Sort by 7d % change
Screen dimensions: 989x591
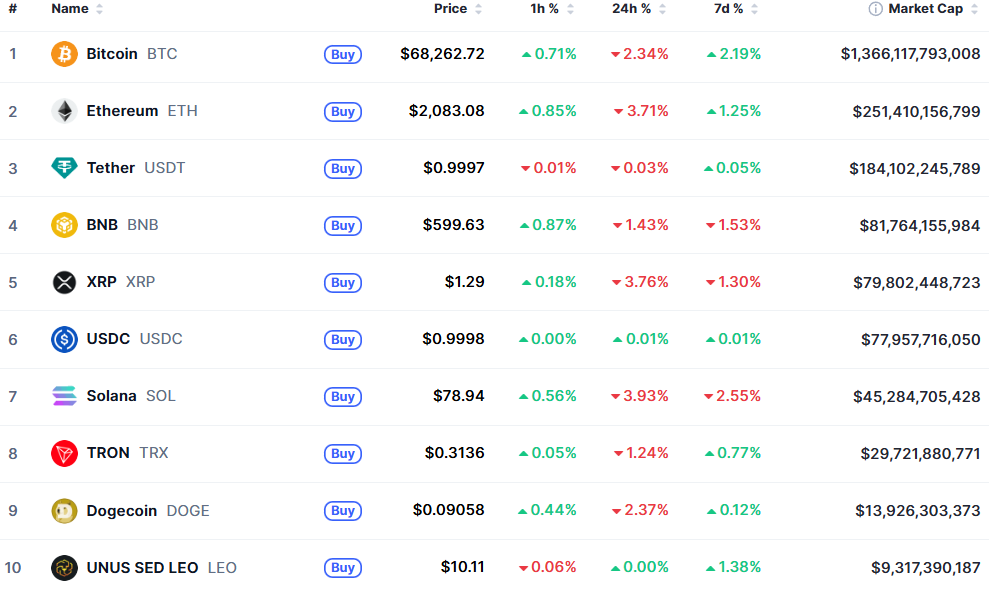coord(729,9)
